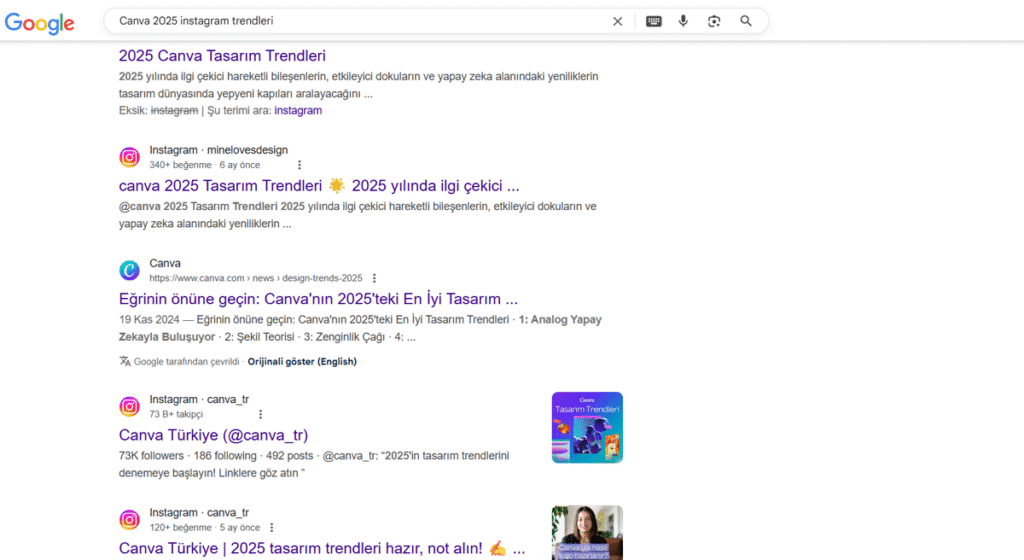
Task: Open Canva Türkiye (@canva_tr) profile result
Action: click(214, 435)
